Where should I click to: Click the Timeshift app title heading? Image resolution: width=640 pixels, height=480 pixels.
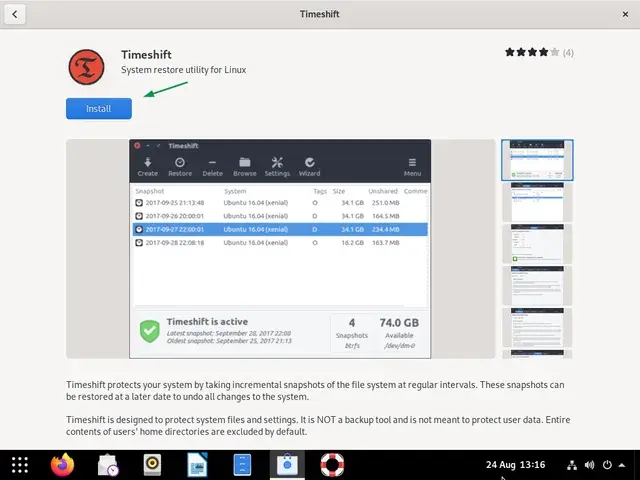point(146,55)
